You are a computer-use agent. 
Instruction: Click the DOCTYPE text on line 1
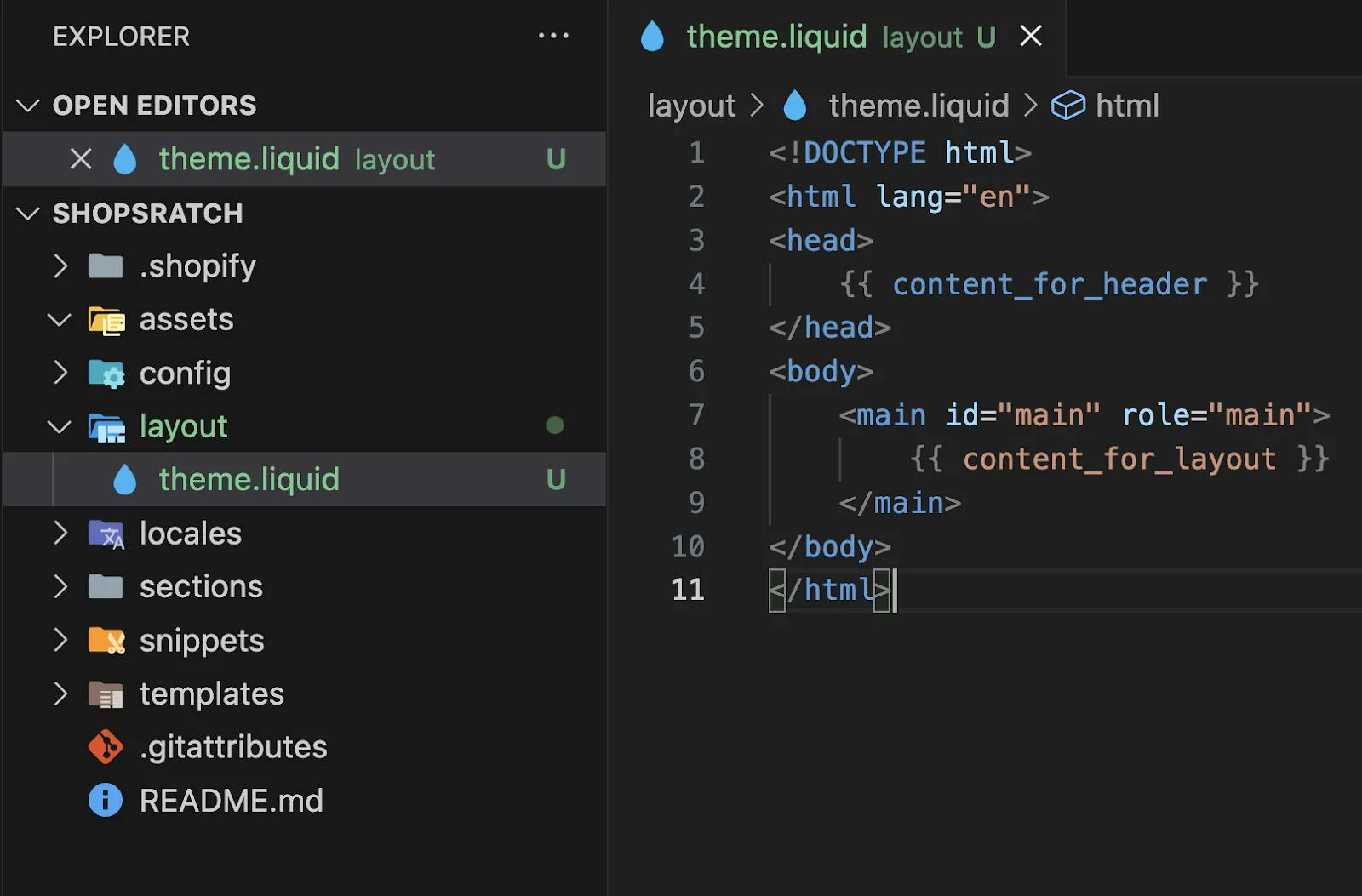(x=865, y=153)
